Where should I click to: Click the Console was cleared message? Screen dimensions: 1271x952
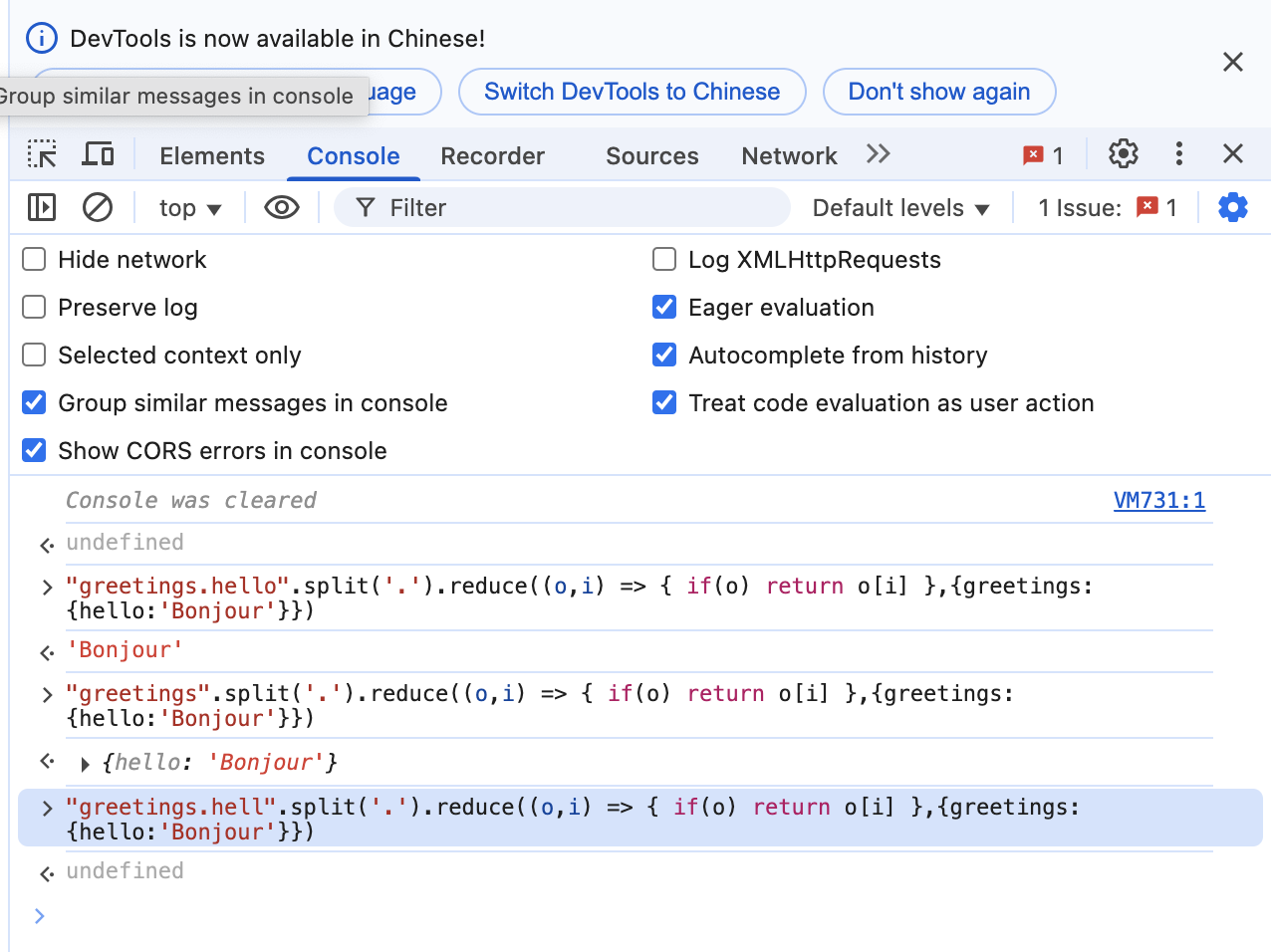click(190, 500)
